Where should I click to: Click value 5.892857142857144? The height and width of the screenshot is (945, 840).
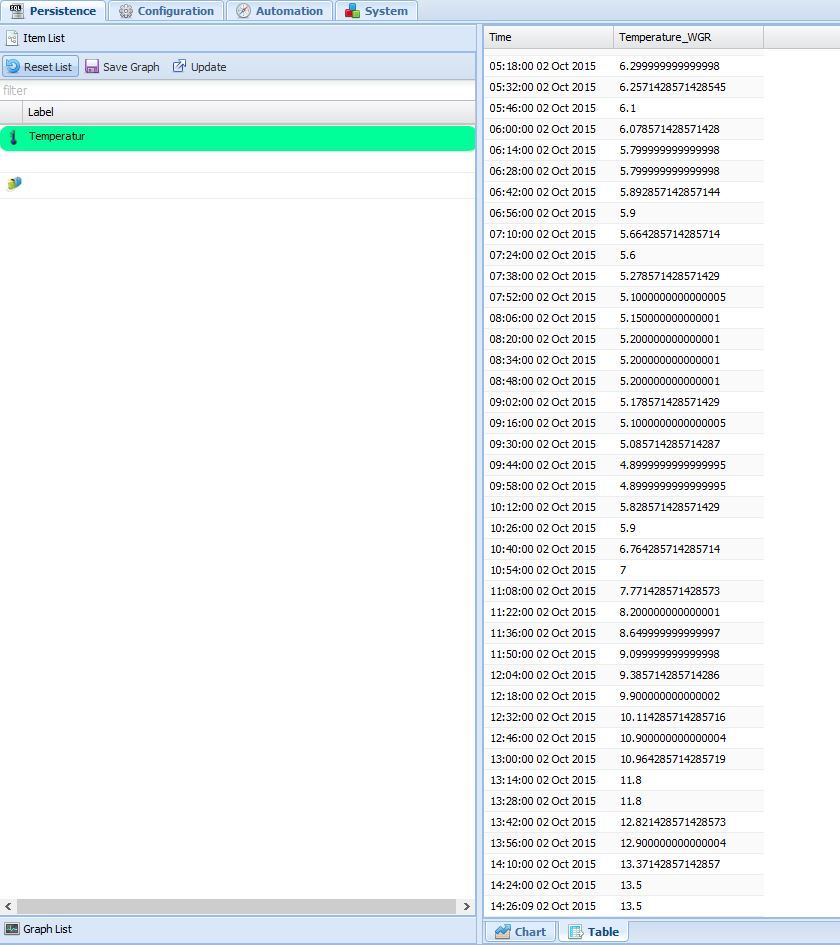coord(670,192)
